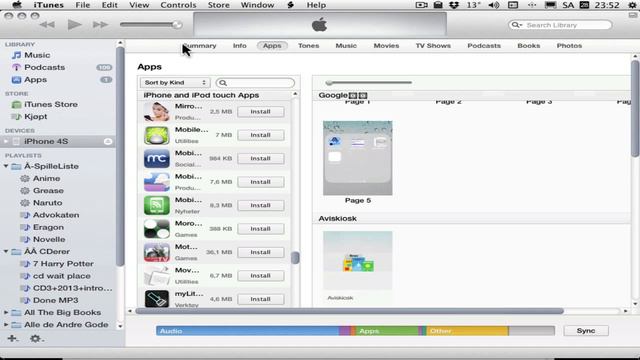The image size is (640, 360).
Task: Open Apps library in sidebar
Action: point(35,80)
